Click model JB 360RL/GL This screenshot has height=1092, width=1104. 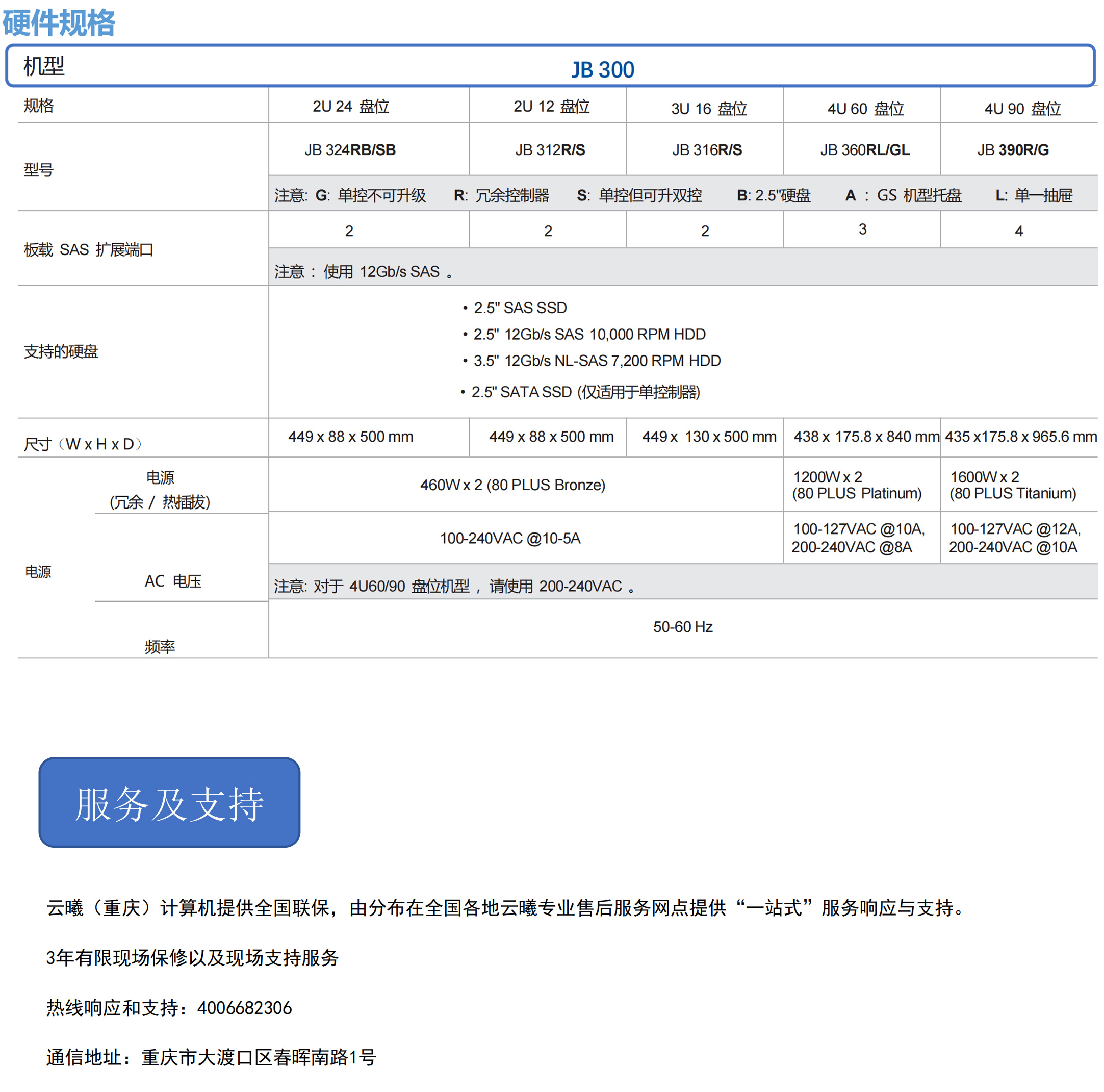[x=865, y=150]
